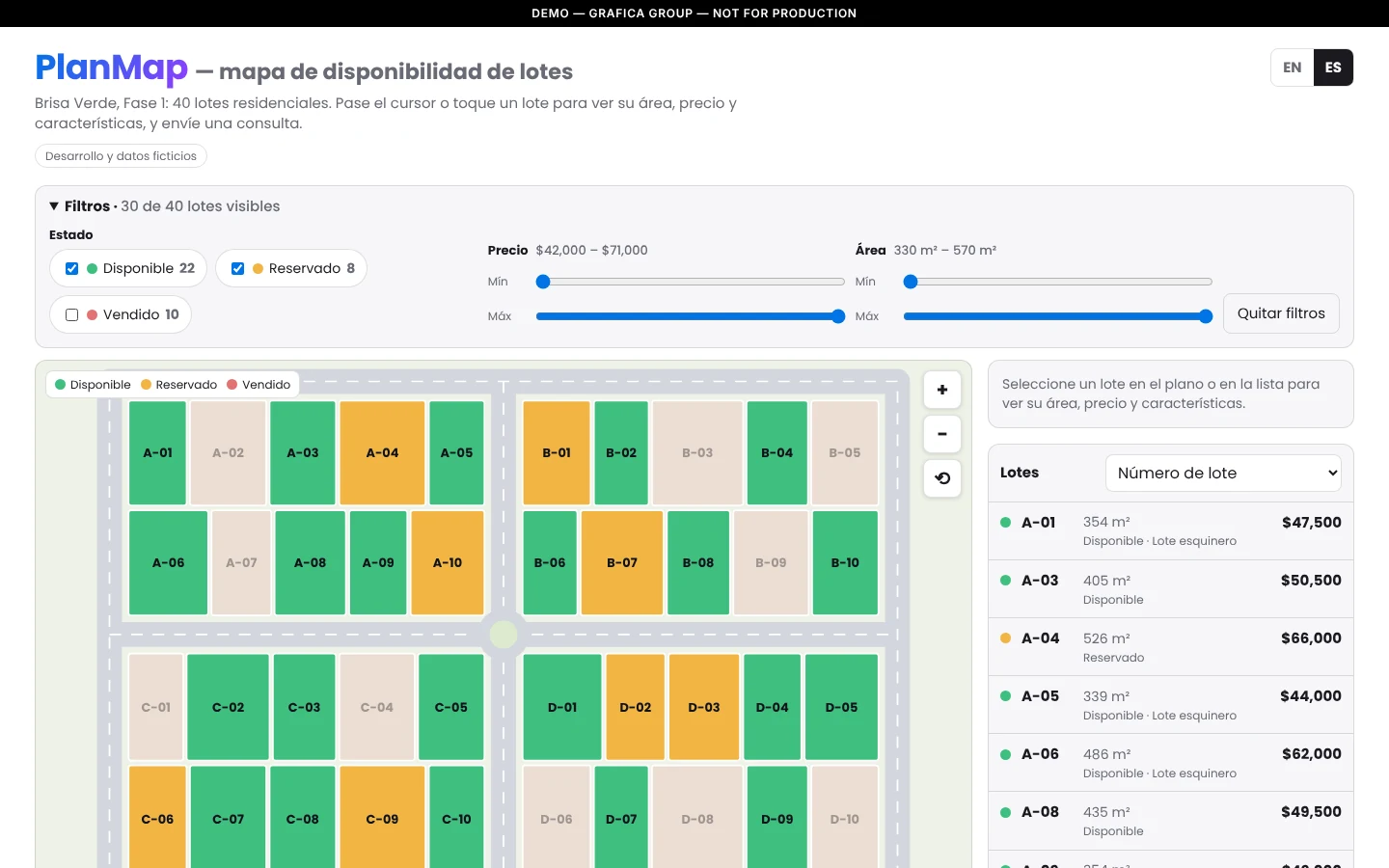Select the ES language tab
The image size is (1389, 868).
click(1333, 68)
